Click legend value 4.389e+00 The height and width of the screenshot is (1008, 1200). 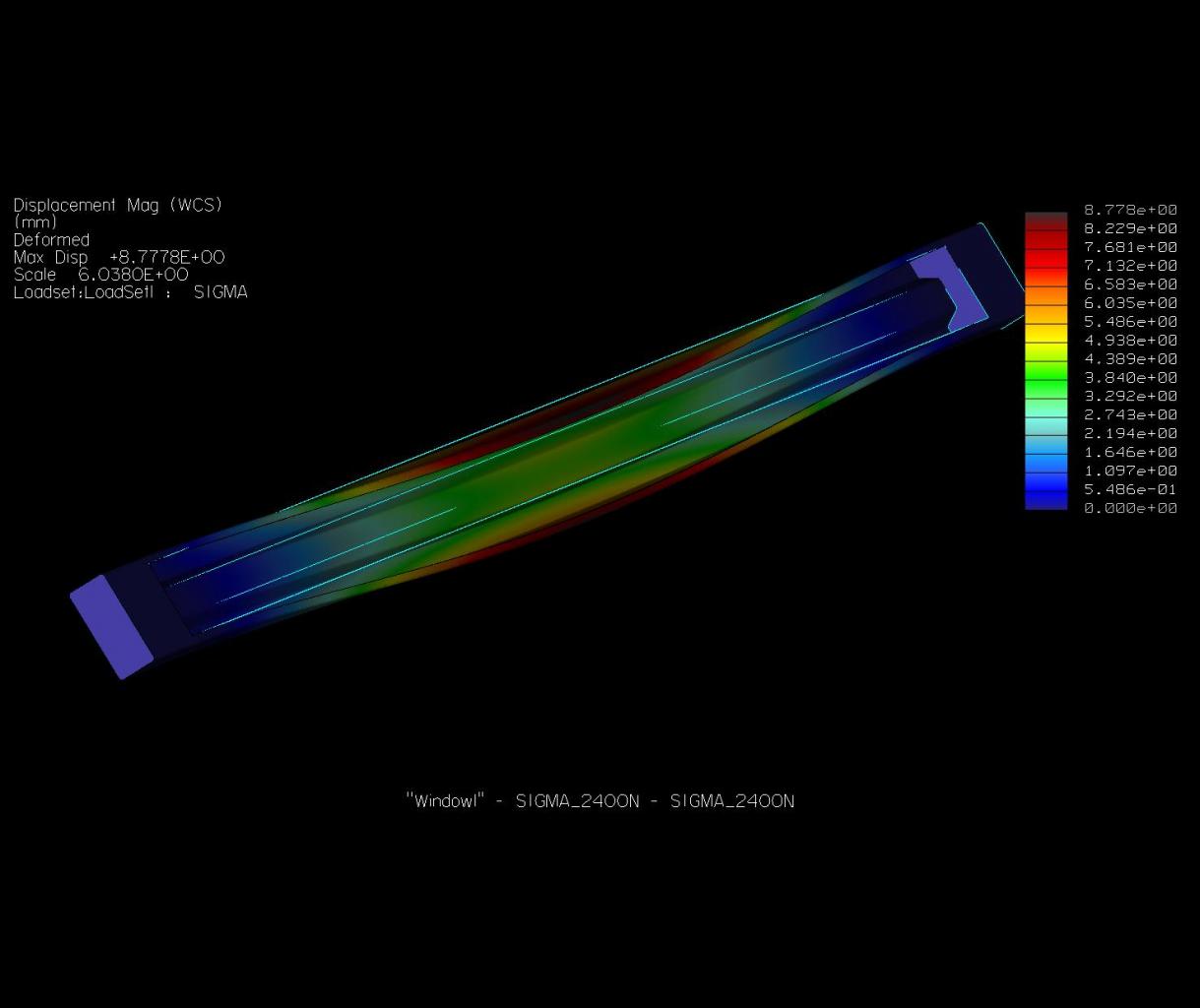coord(1130,359)
